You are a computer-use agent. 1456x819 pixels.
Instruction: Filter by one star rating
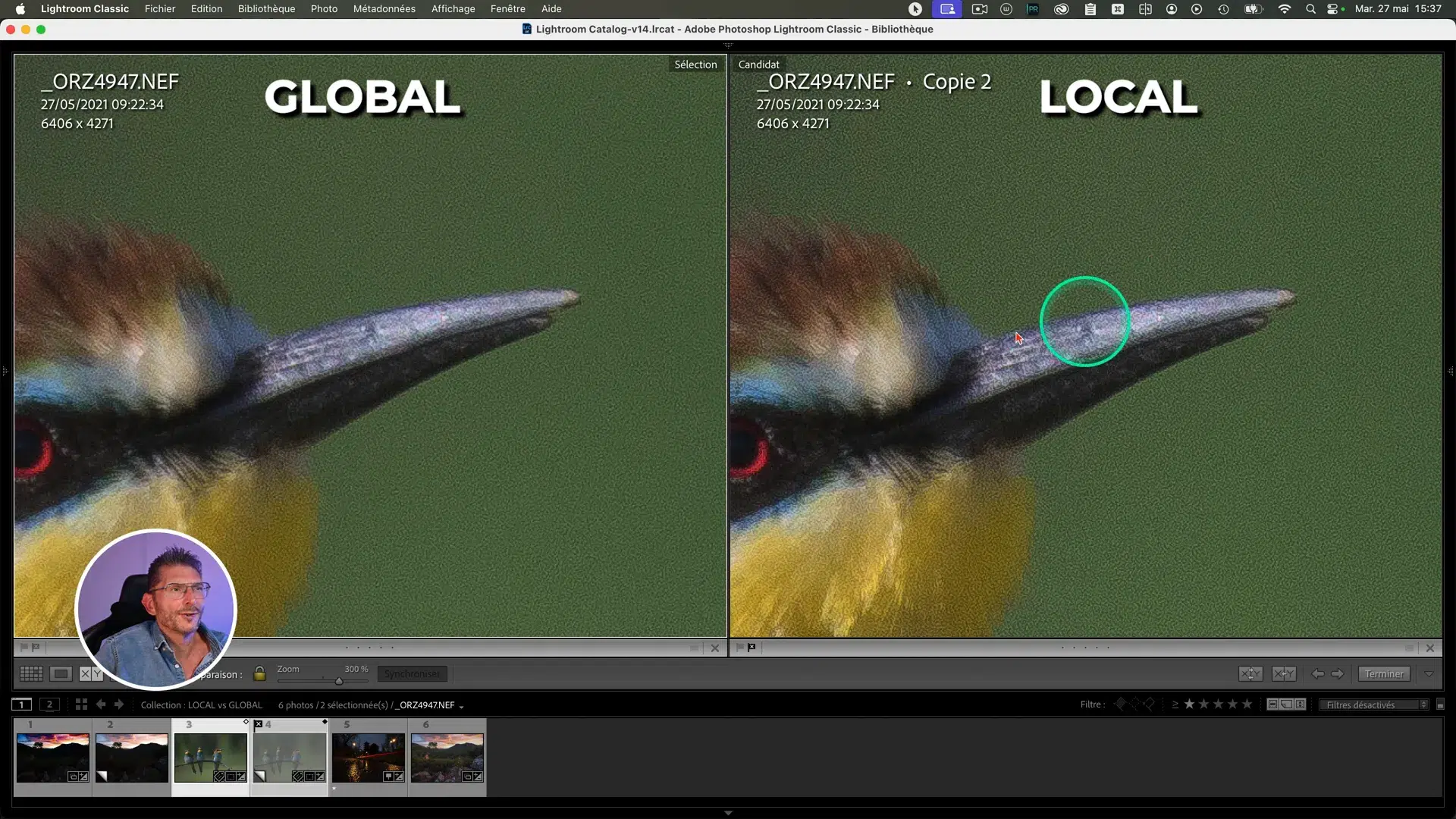coord(1189,704)
